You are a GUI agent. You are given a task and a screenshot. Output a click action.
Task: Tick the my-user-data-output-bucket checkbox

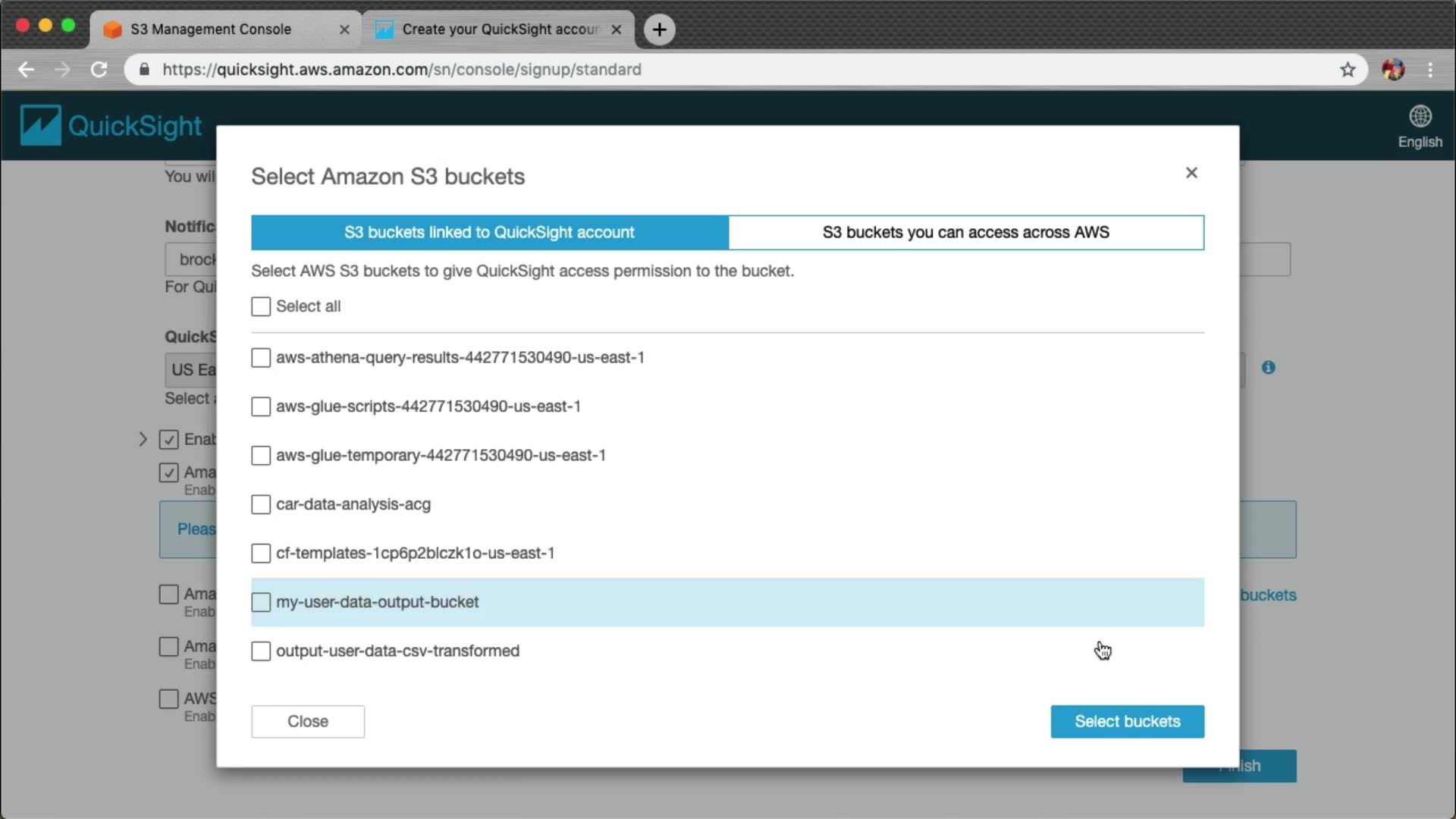coord(261,602)
